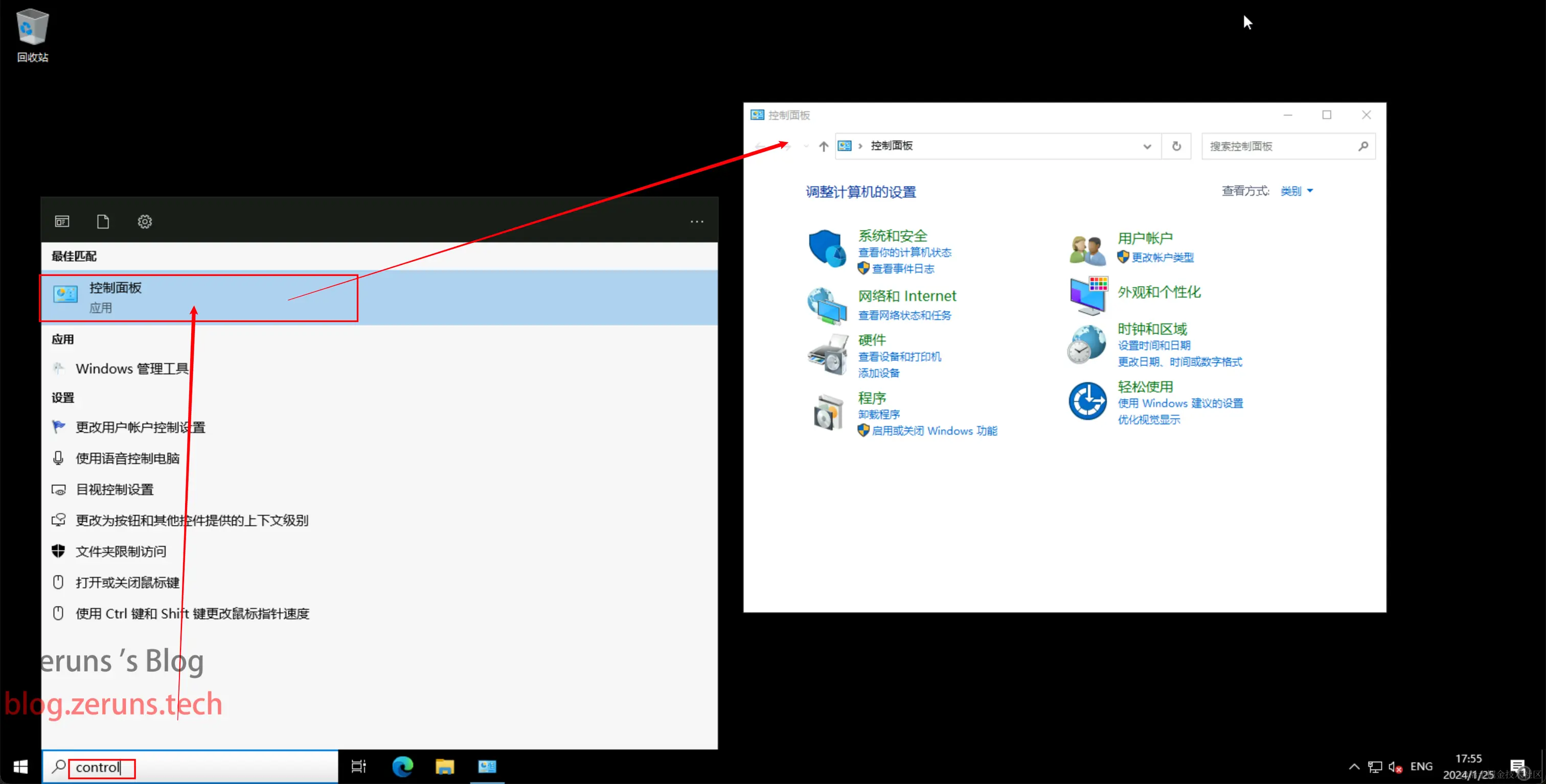Open search panel more options ellipsis
The width and height of the screenshot is (1546, 784).
[696, 222]
